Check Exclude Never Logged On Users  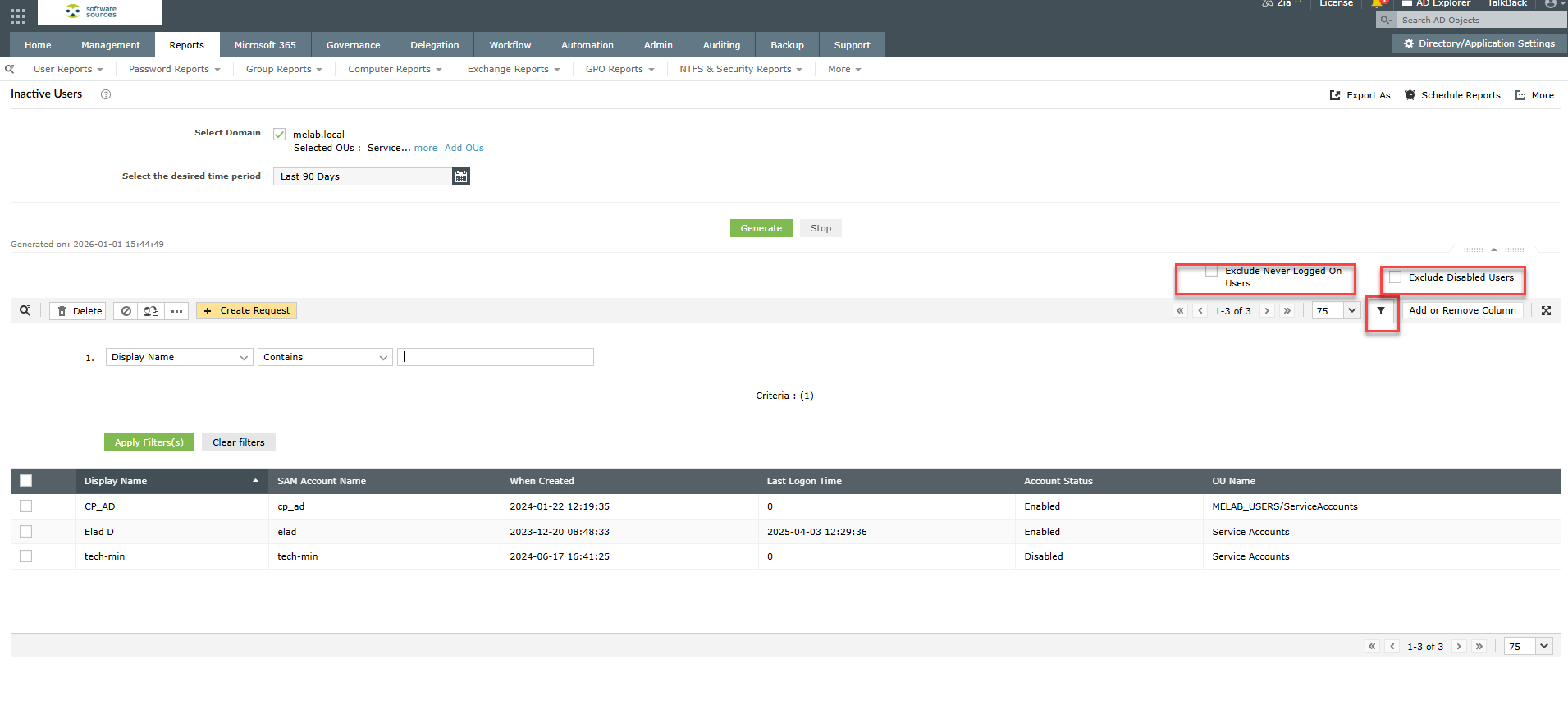click(1211, 272)
